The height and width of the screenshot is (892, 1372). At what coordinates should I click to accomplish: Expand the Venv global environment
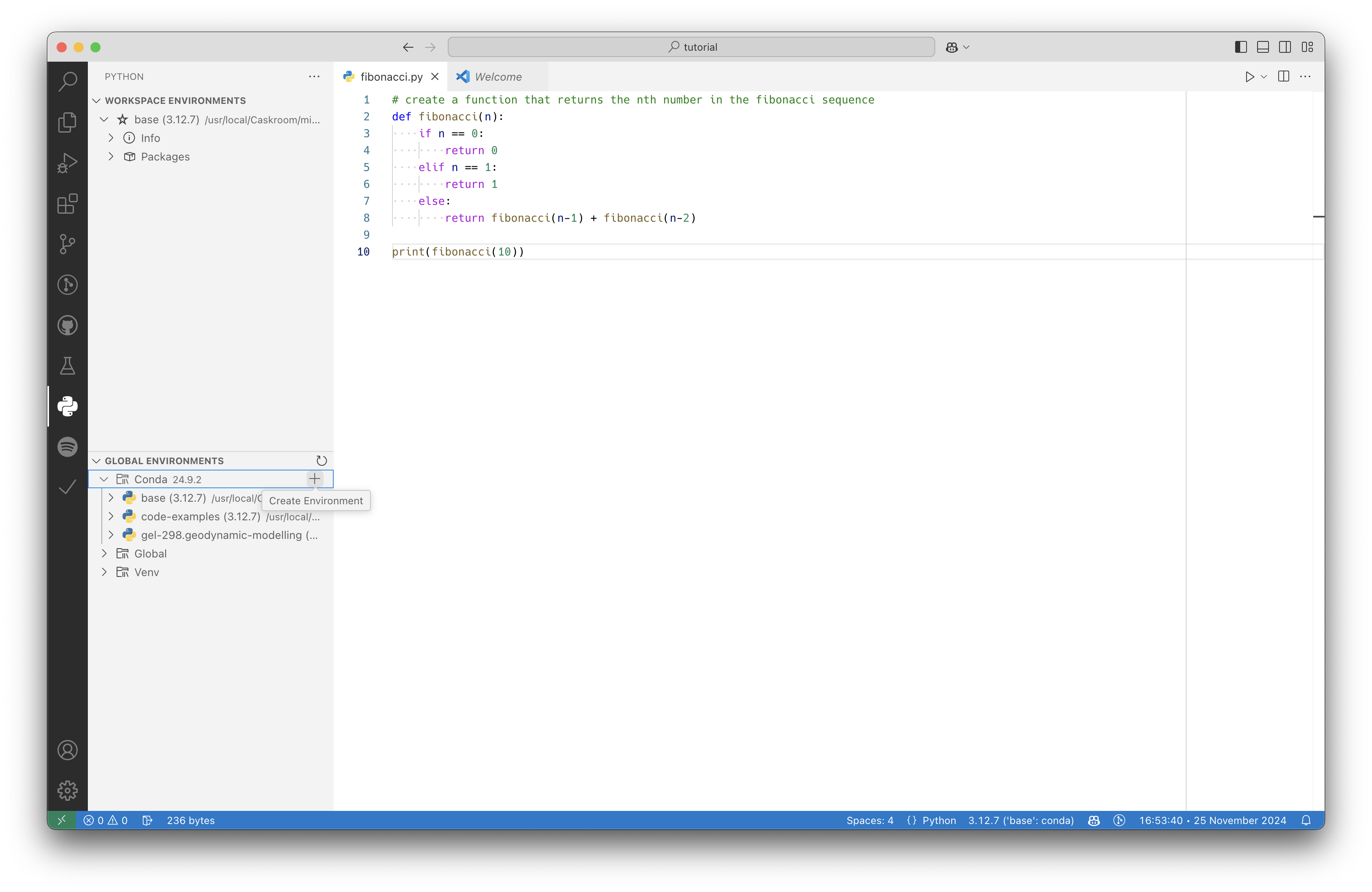(x=106, y=572)
